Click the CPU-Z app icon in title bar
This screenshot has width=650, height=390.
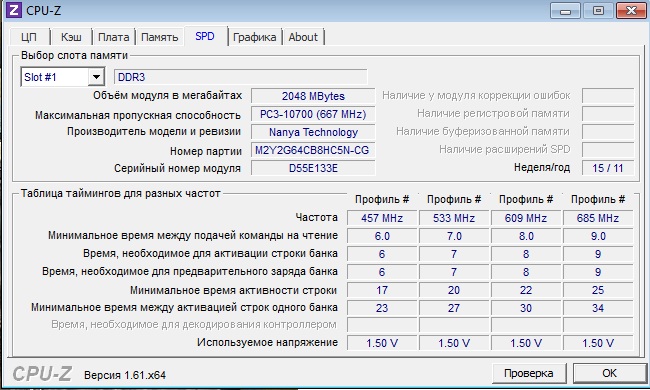(13, 10)
